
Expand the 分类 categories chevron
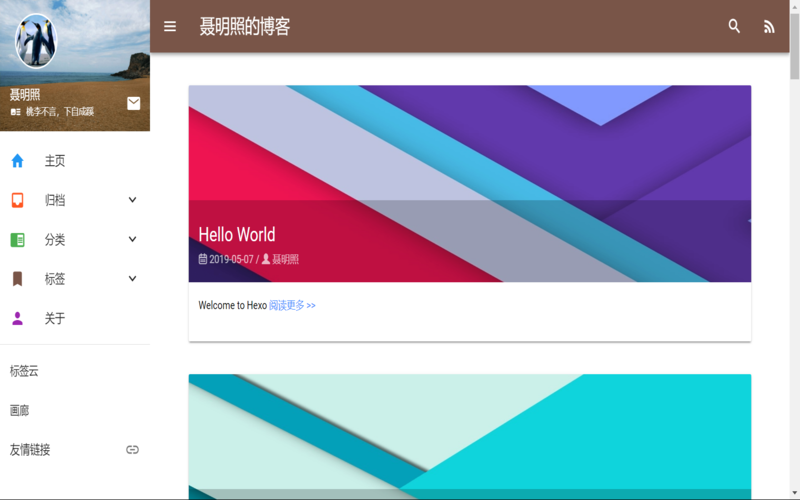click(x=132, y=240)
